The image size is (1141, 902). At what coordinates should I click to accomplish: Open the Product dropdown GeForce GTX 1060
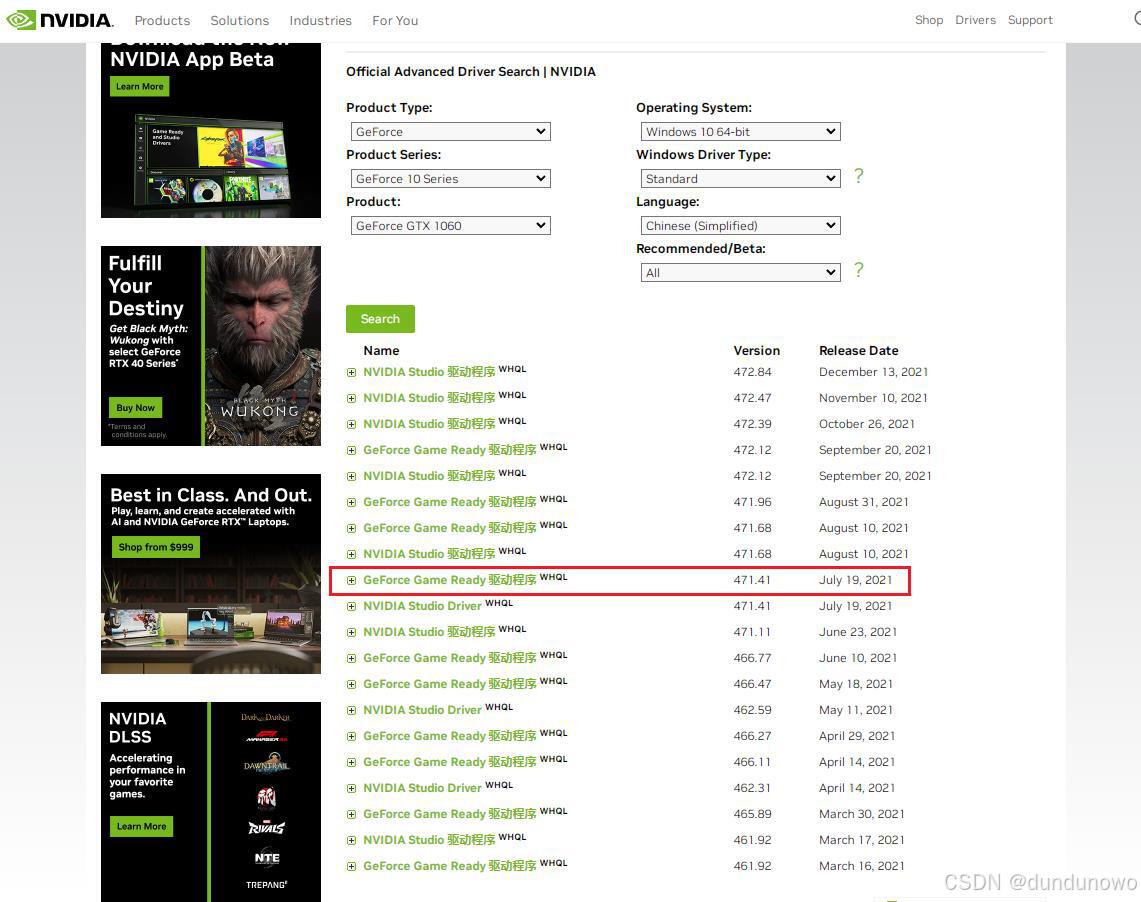[x=450, y=226]
